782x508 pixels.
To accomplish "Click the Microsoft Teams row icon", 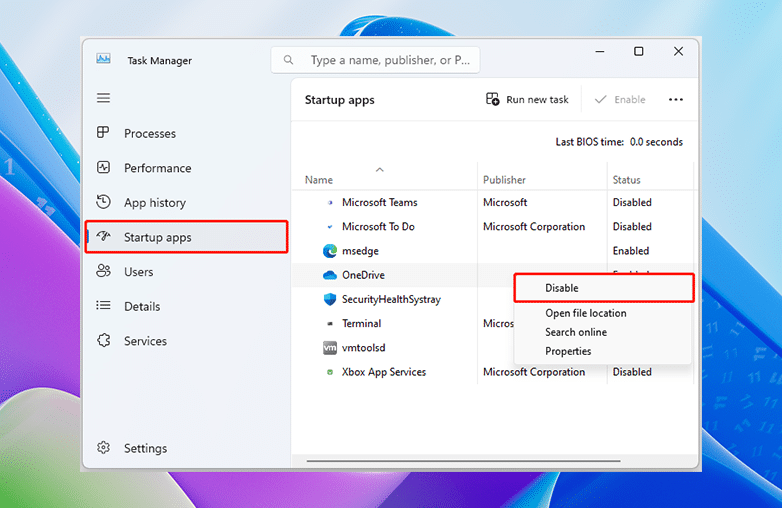I will [x=330, y=202].
